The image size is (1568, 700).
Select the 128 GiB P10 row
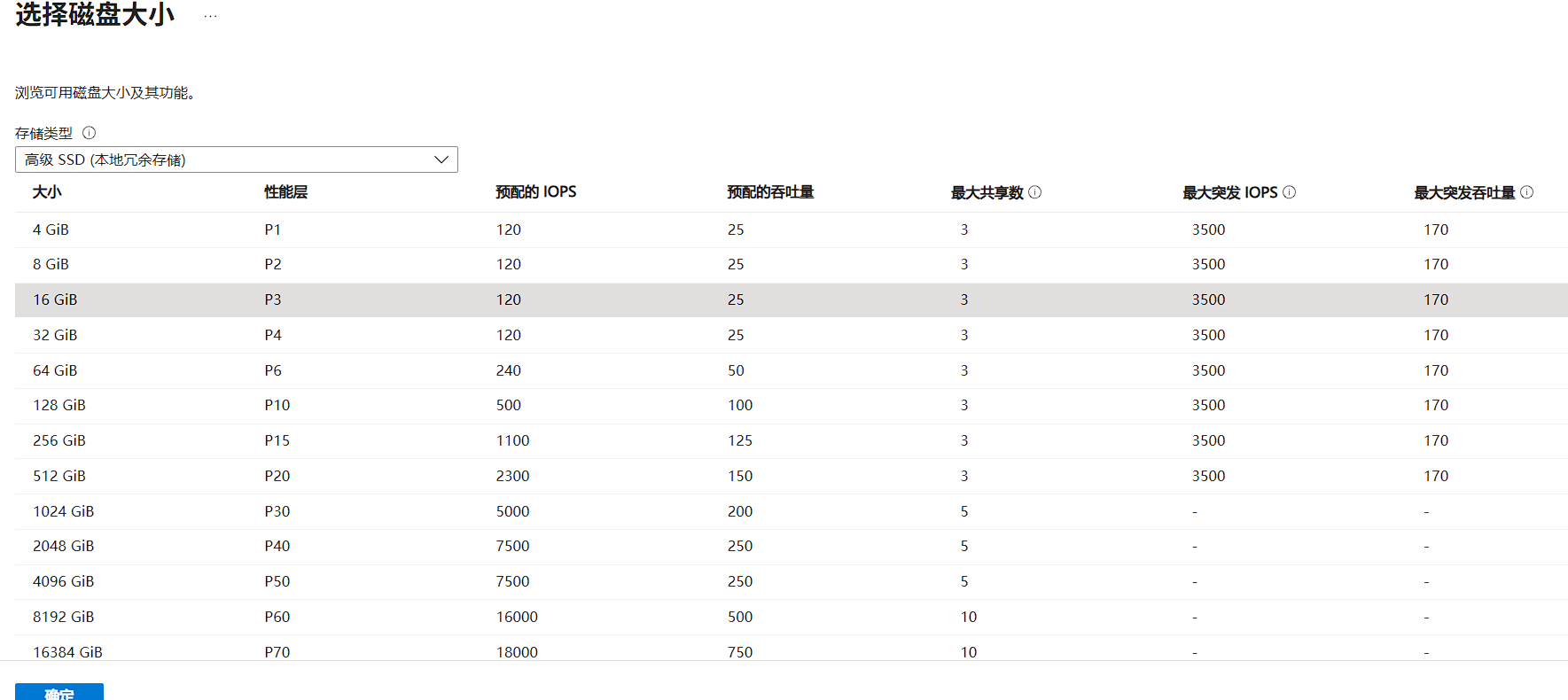coord(59,405)
